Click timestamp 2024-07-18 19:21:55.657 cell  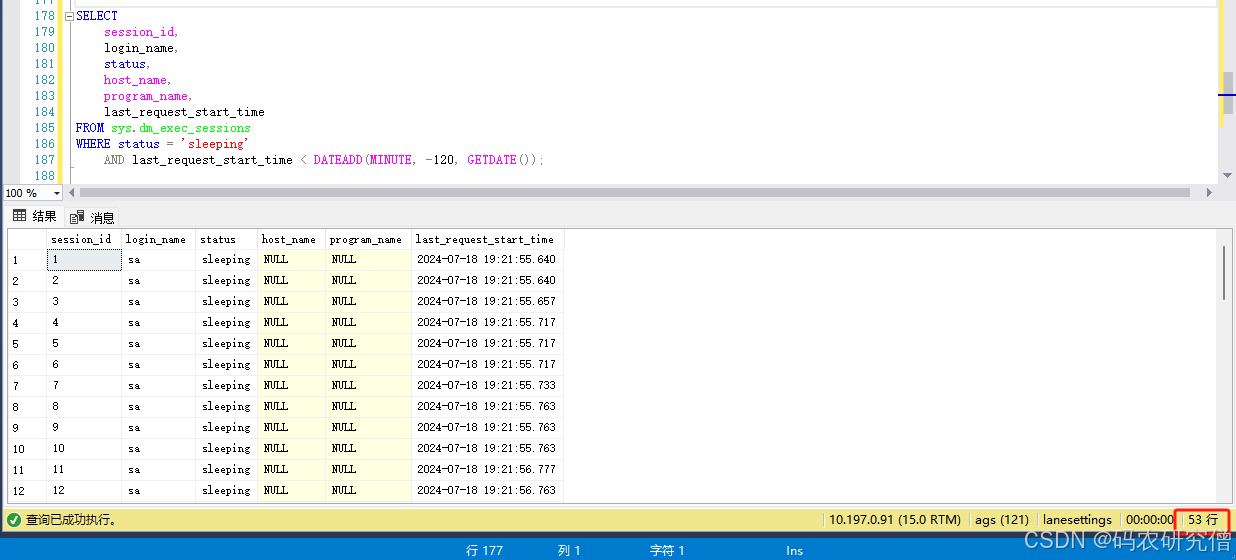488,302
